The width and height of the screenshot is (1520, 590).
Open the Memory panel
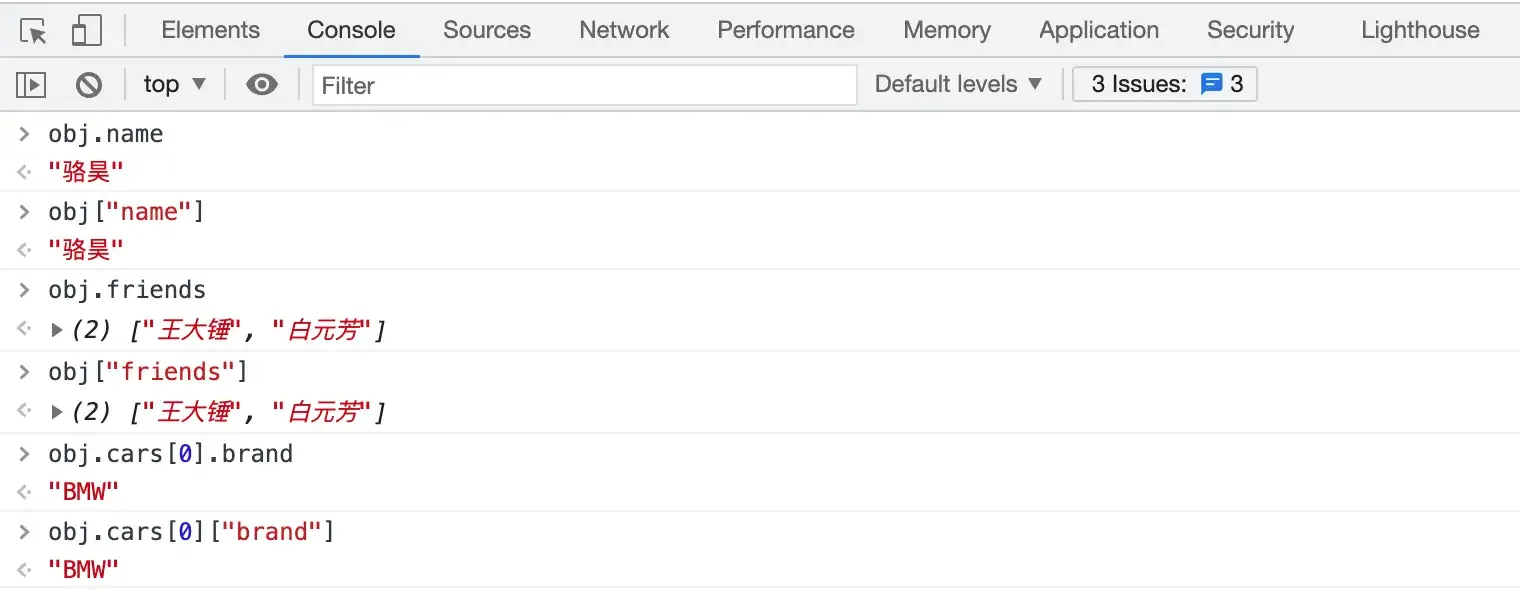click(x=945, y=30)
